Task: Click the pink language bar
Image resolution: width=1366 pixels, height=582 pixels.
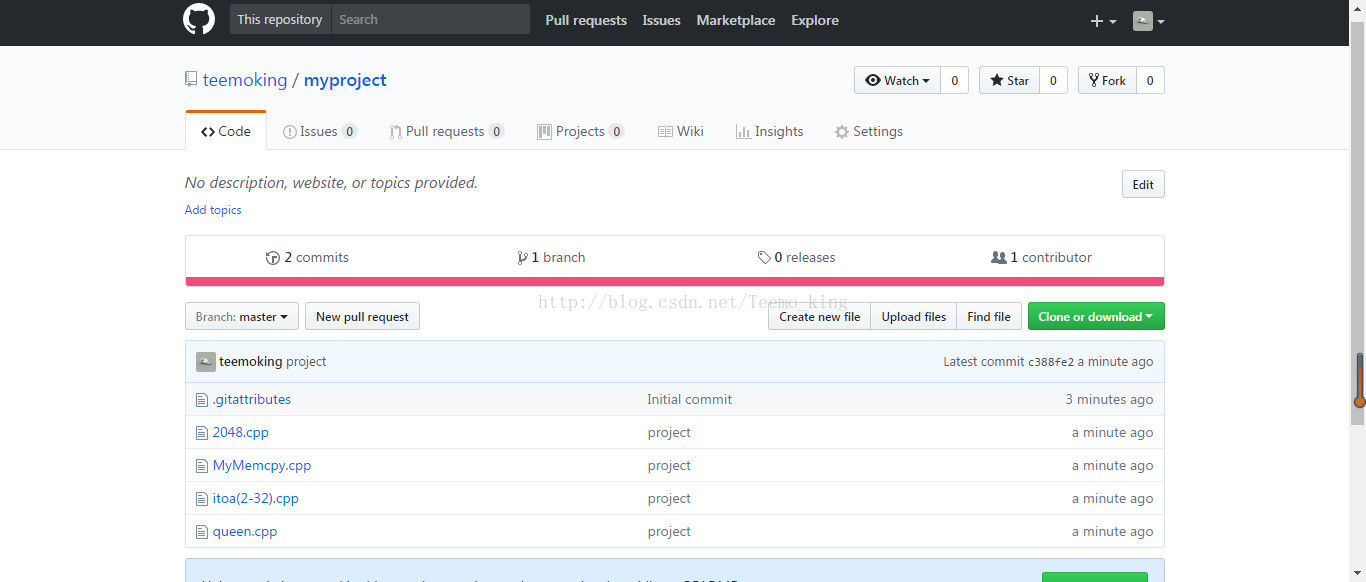Action: pyautogui.click(x=675, y=281)
